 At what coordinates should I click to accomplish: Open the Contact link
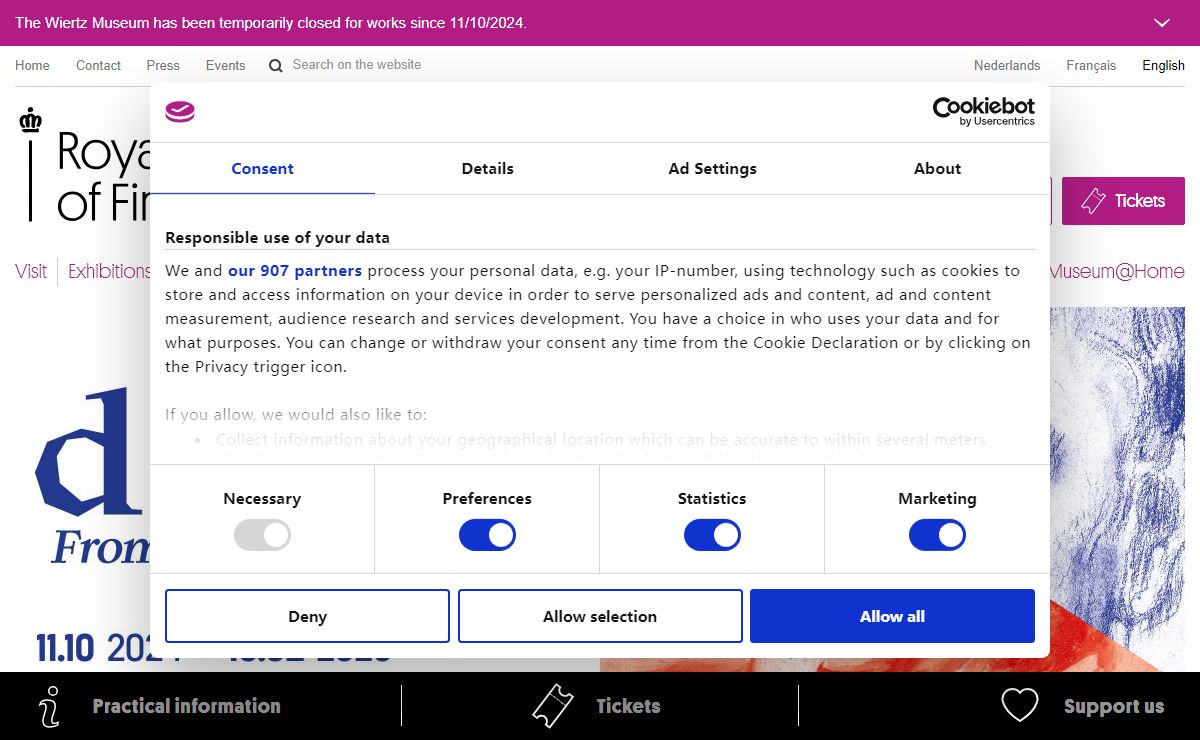98,66
